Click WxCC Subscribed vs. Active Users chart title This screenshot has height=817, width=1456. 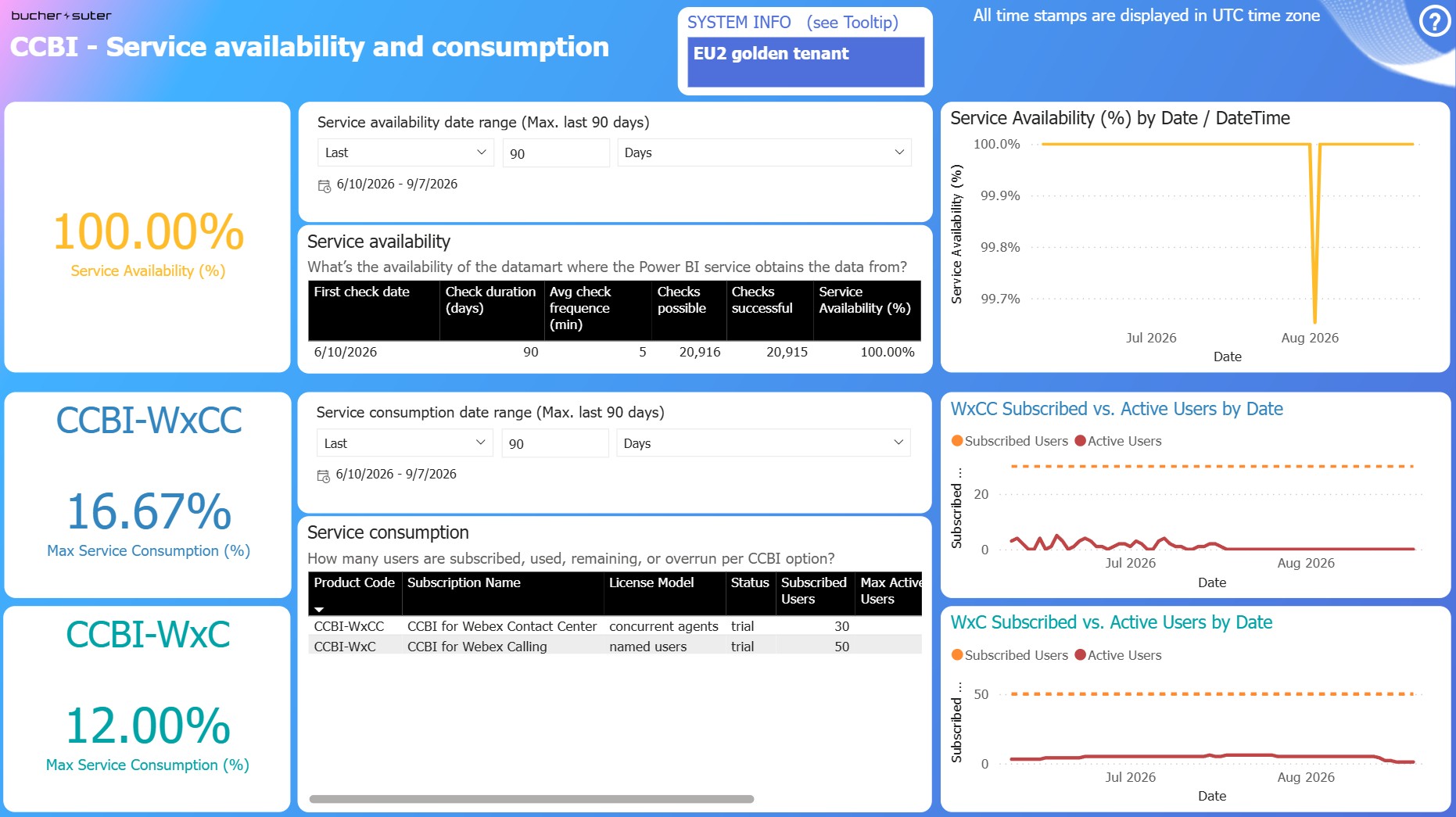pos(1117,409)
